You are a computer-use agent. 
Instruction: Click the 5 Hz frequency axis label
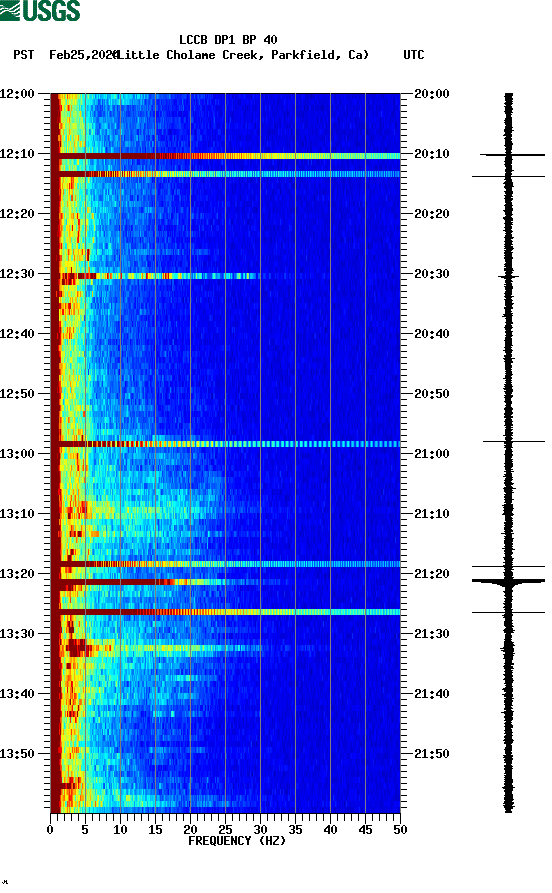[85, 830]
